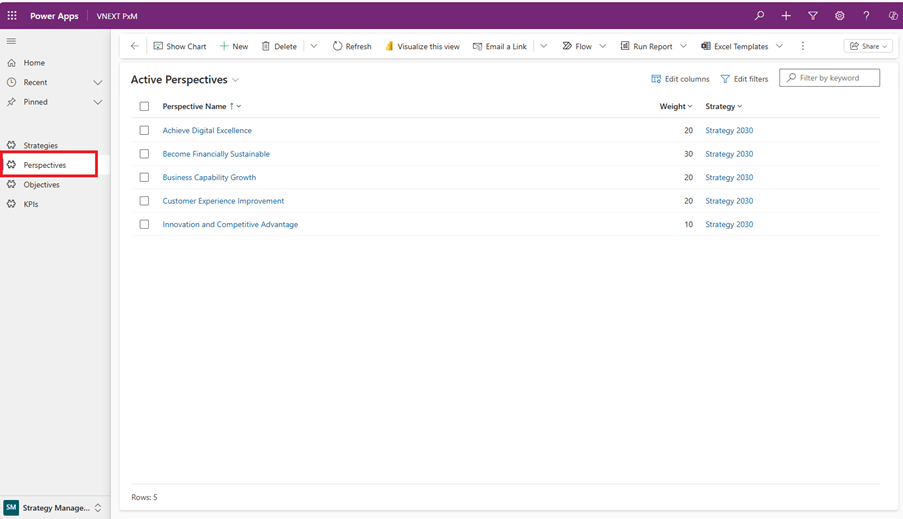This screenshot has height=519, width=903.
Task: Open the more commands vertical ellipsis
Action: (803, 46)
